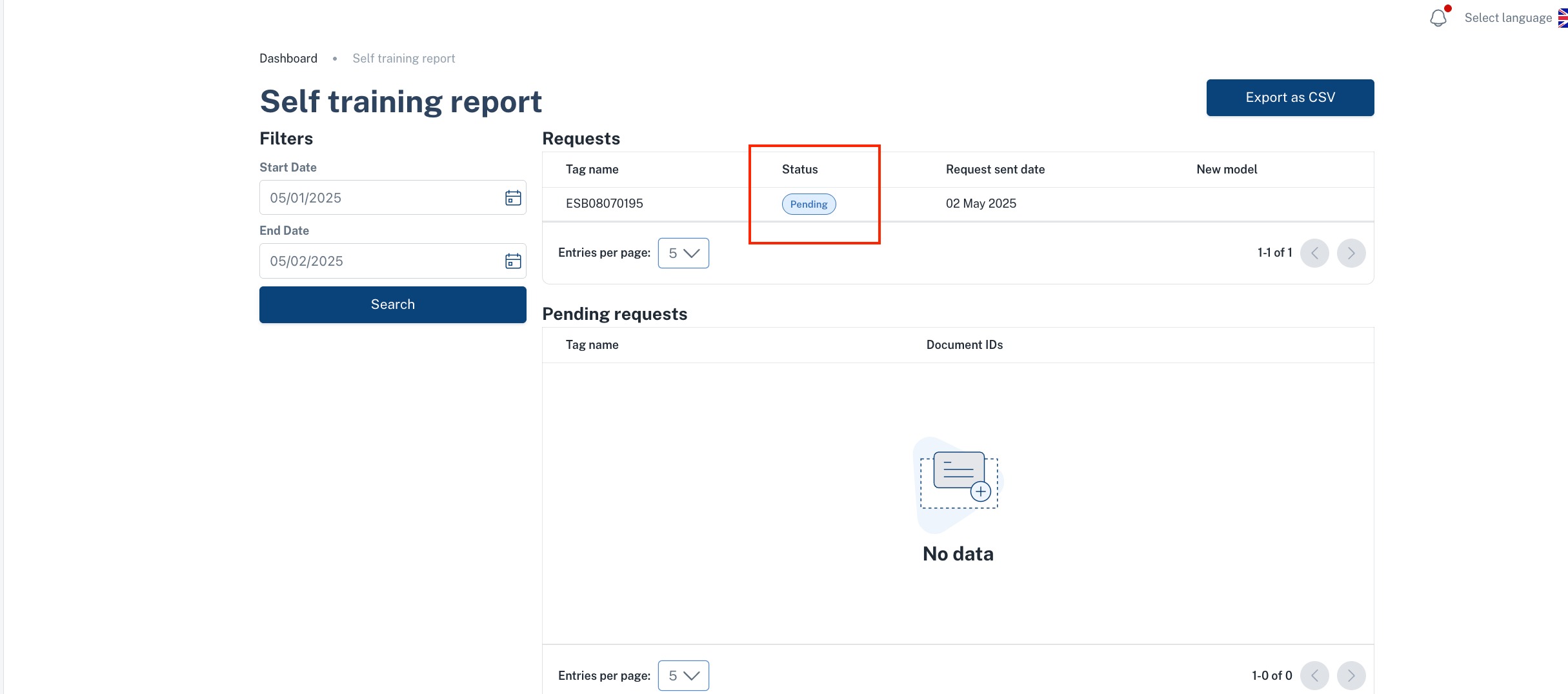Open the End Date calendar picker icon

tap(513, 261)
